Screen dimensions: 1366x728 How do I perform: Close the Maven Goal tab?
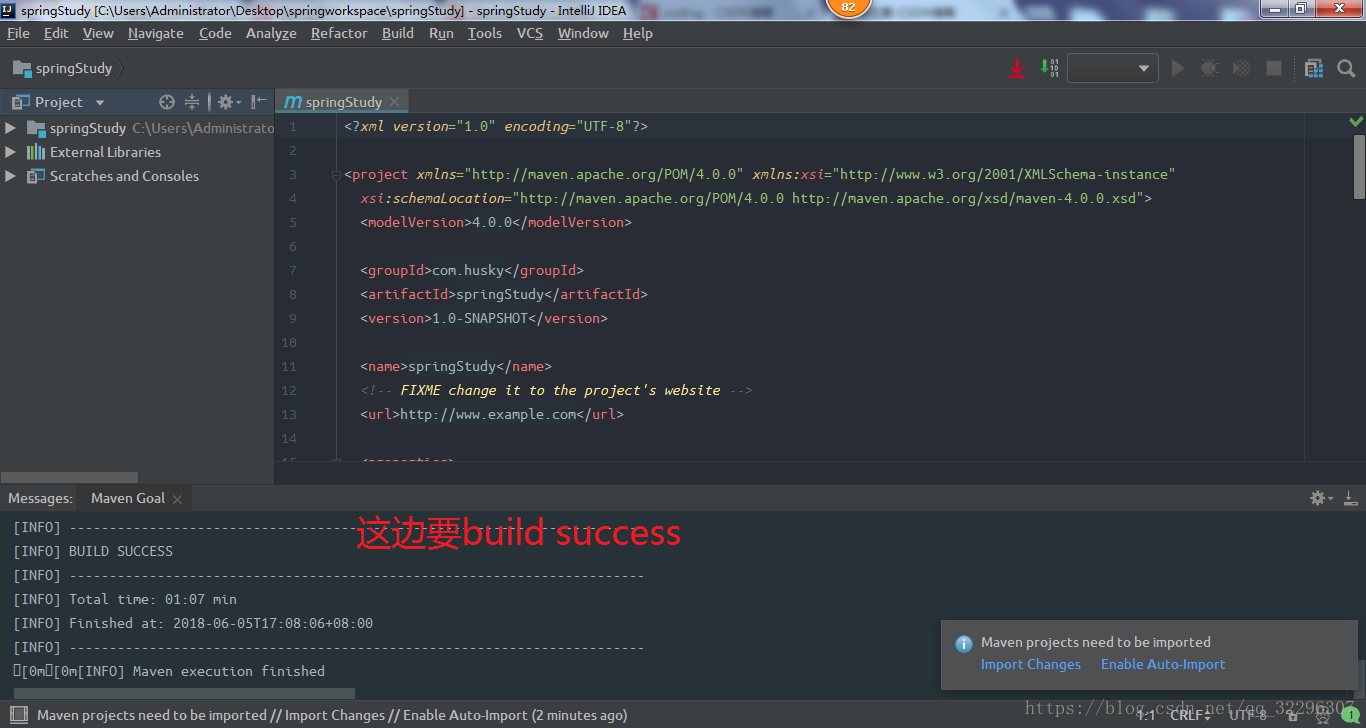[177, 499]
